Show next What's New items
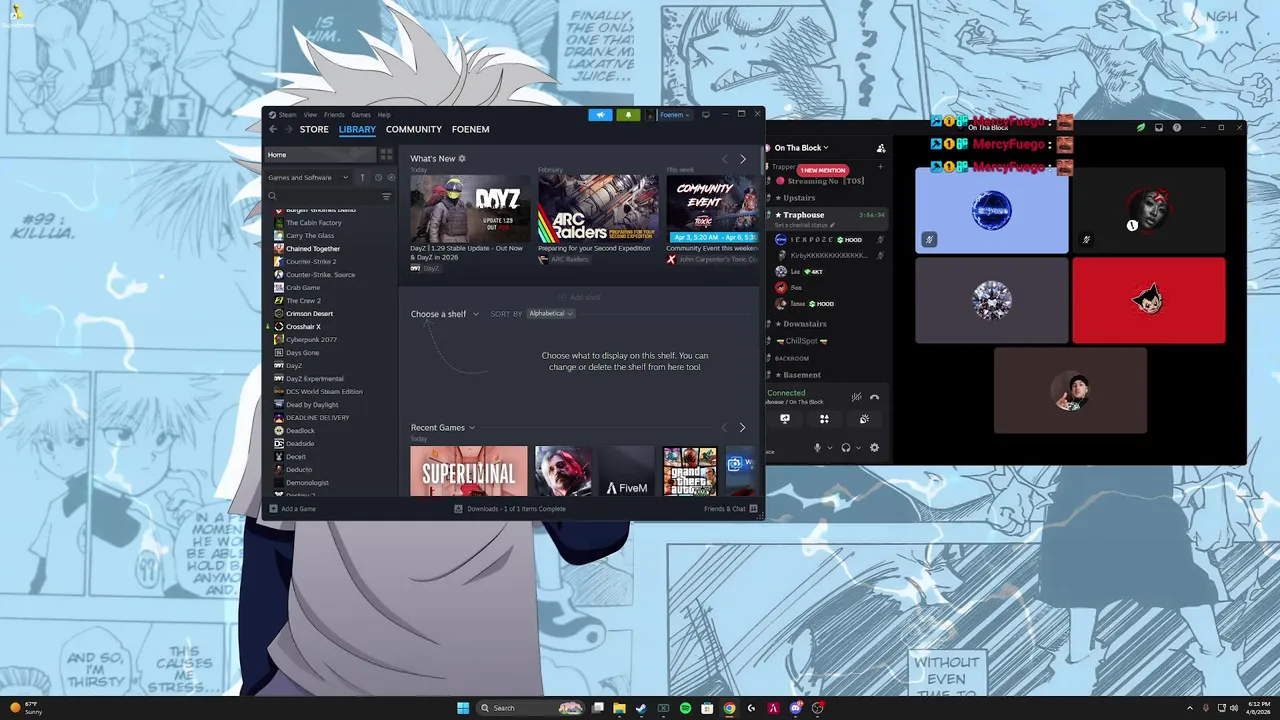Viewport: 1280px width, 720px height. [x=742, y=159]
